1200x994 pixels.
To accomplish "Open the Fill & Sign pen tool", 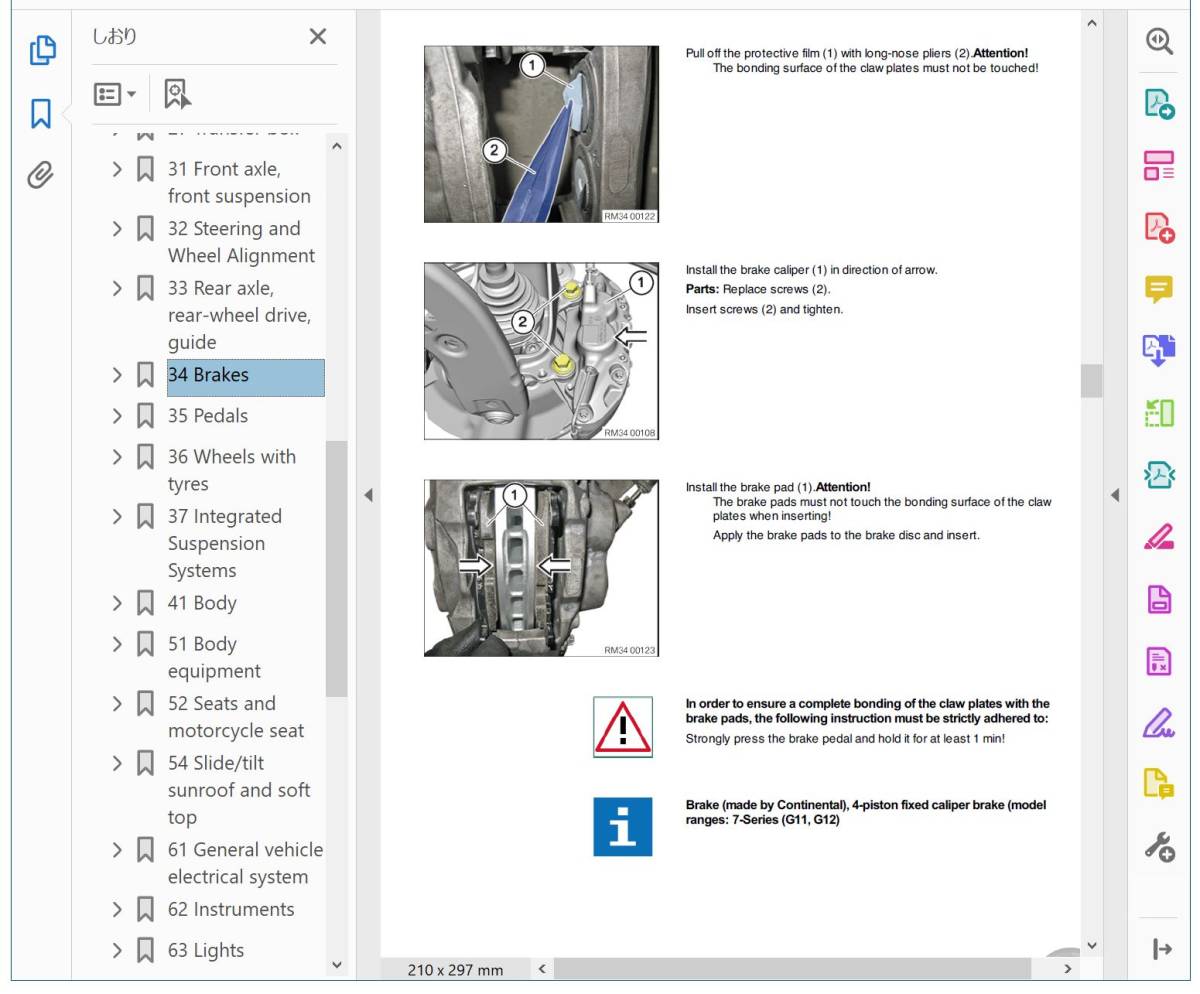I will (x=1159, y=722).
